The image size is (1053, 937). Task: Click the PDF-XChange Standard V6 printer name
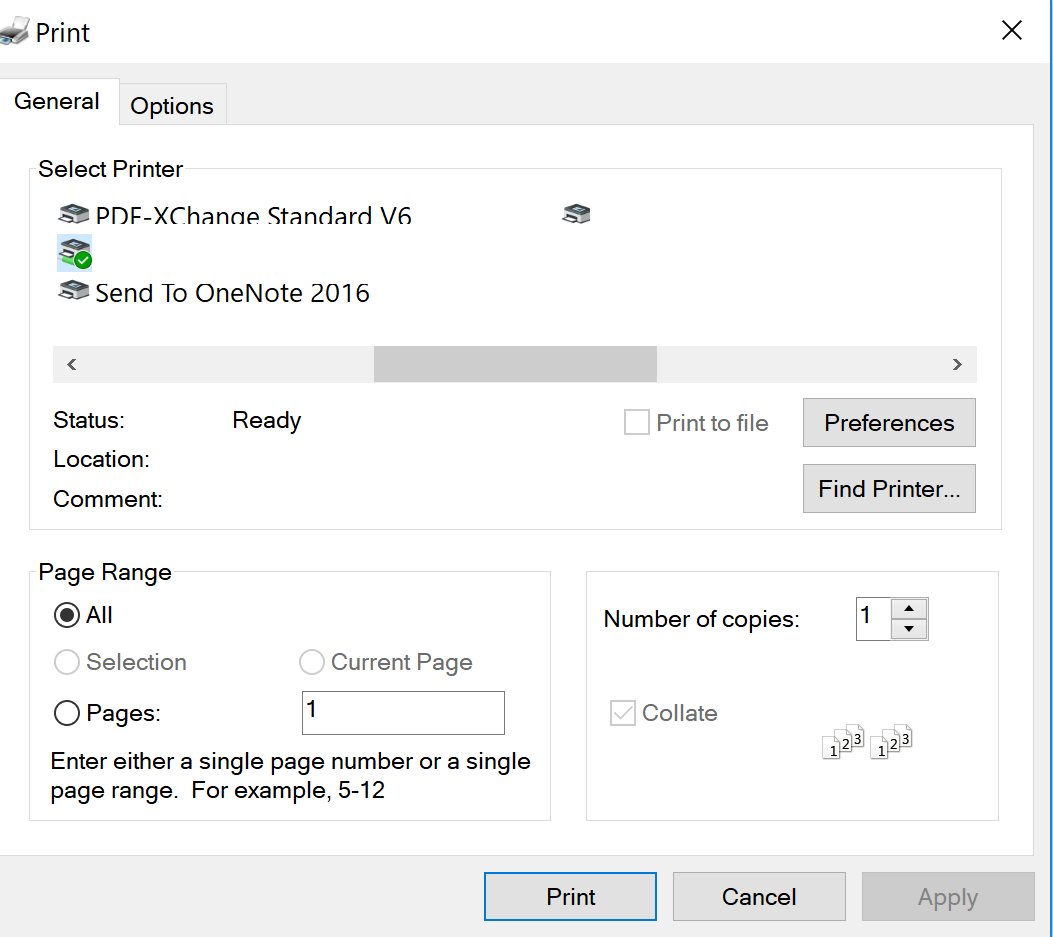(x=253, y=216)
